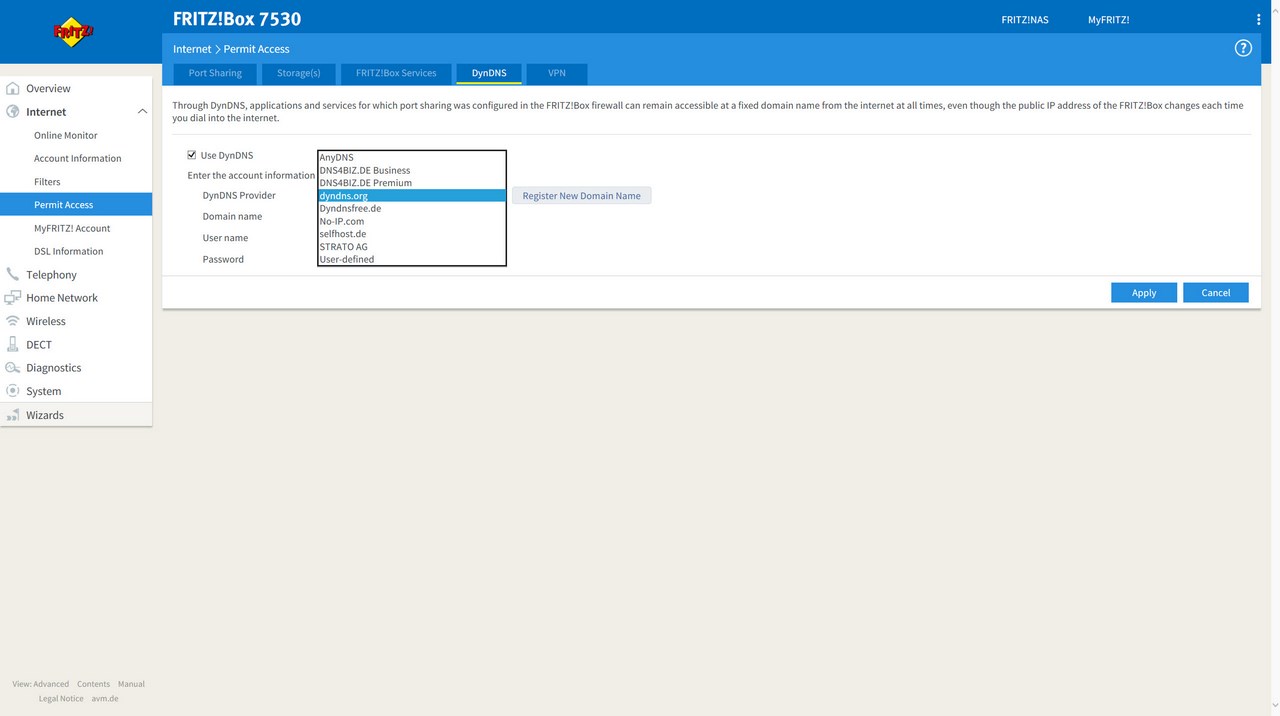Click the Internet breadcrumb link

click(192, 49)
